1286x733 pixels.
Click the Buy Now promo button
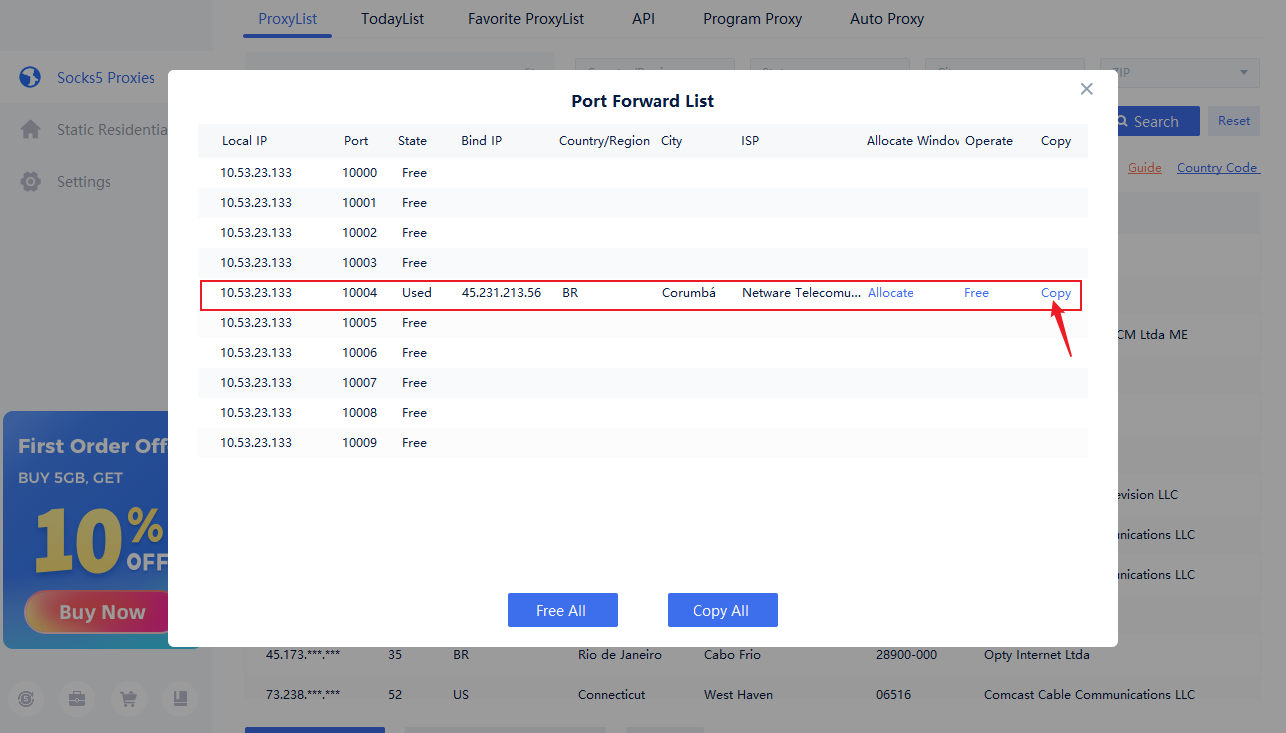click(x=102, y=612)
